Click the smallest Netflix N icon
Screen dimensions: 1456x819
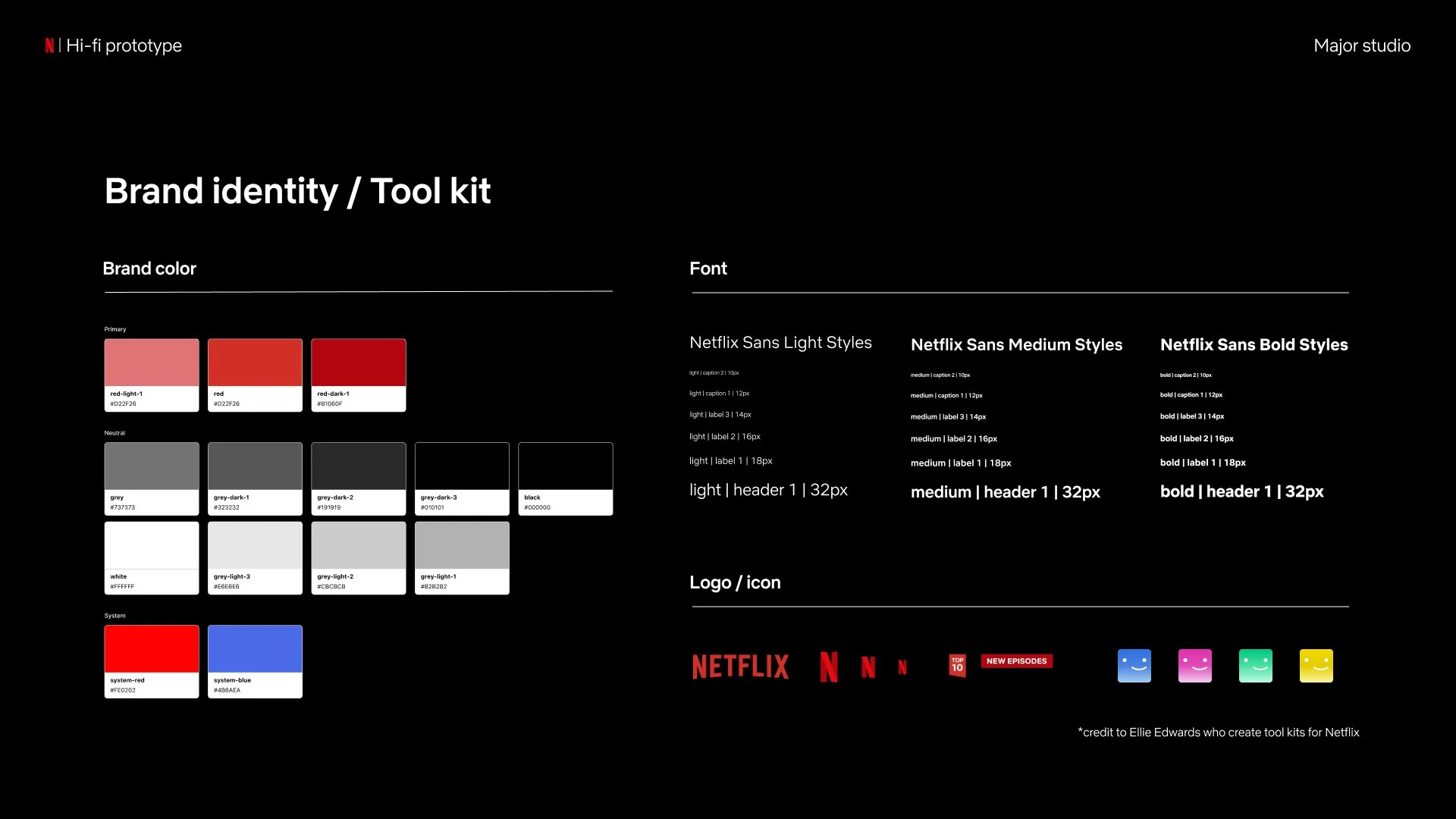tap(902, 667)
